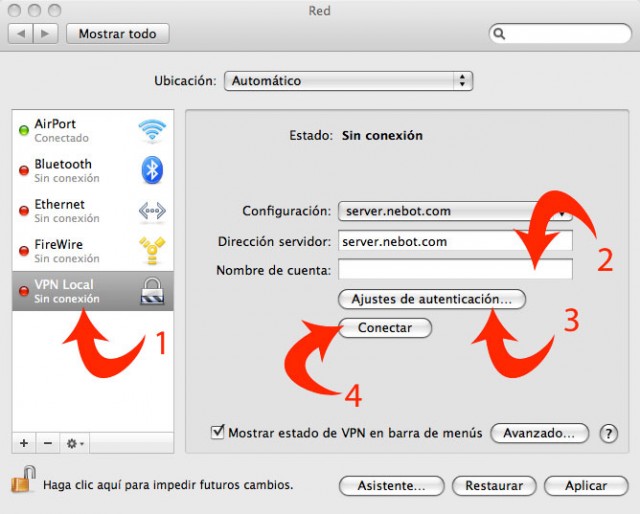640x514 pixels.
Task: Open the Avanzado options
Action: 539,433
